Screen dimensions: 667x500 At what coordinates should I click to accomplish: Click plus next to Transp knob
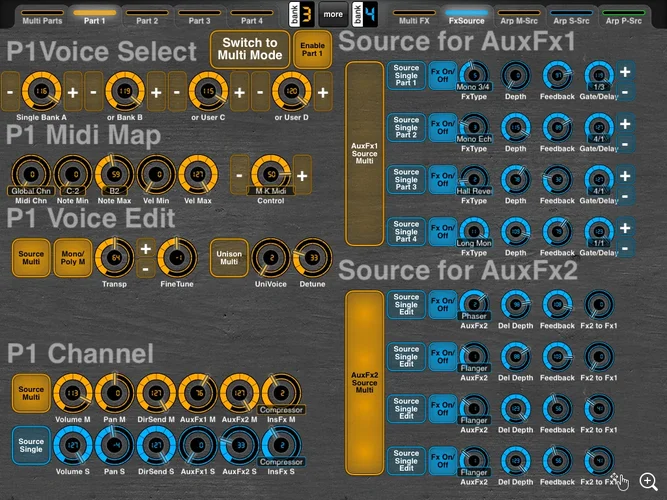tap(145, 249)
